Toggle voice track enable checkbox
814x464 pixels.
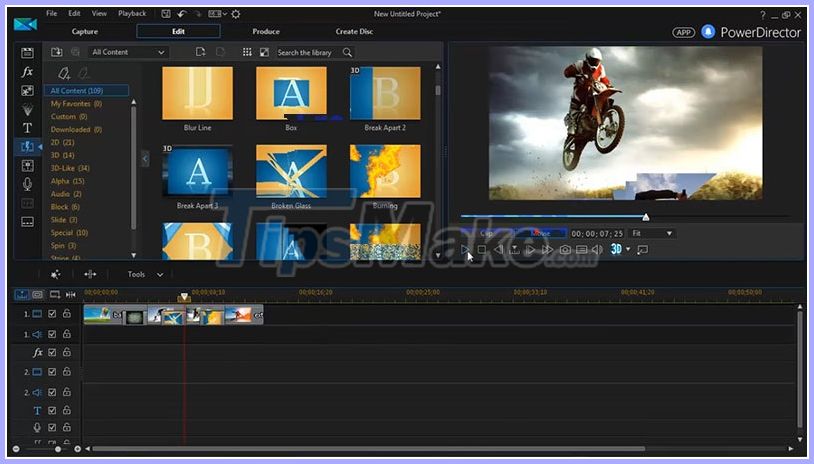(x=52, y=428)
